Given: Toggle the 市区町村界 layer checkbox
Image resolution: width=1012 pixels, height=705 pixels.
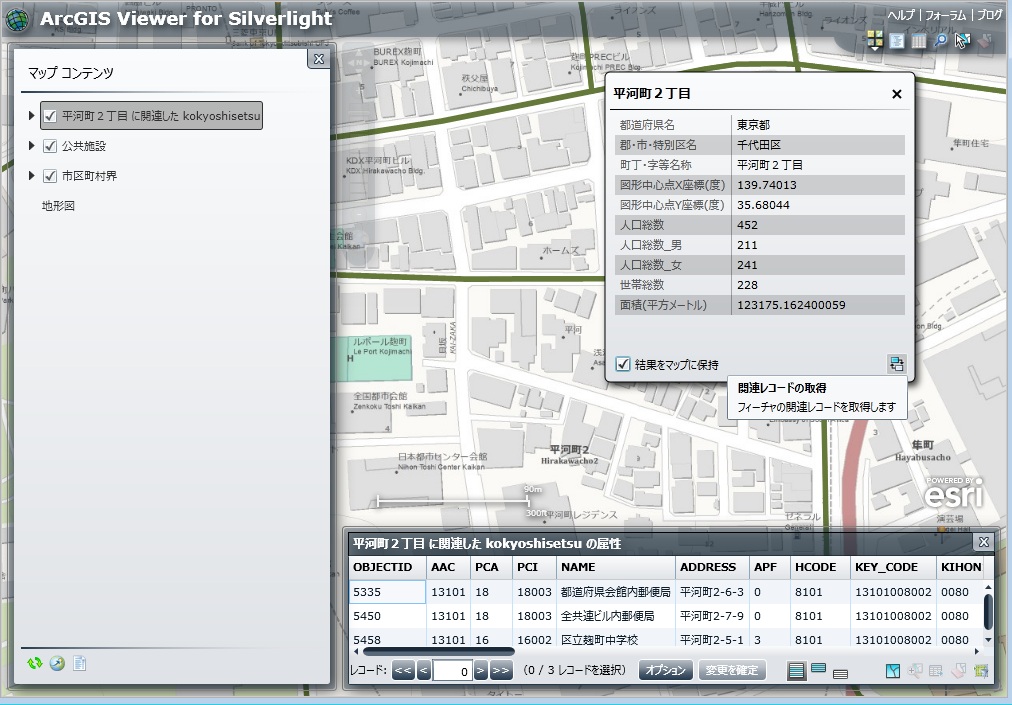Looking at the screenshot, I should point(50,176).
